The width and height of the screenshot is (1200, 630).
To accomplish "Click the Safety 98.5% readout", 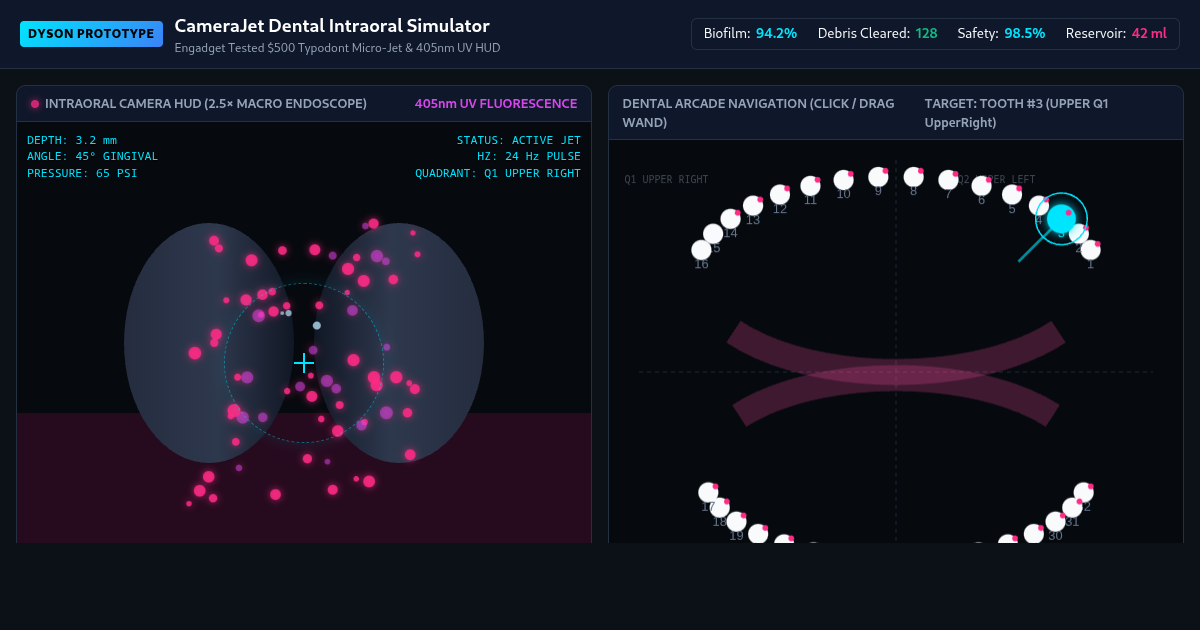I will (x=1001, y=33).
